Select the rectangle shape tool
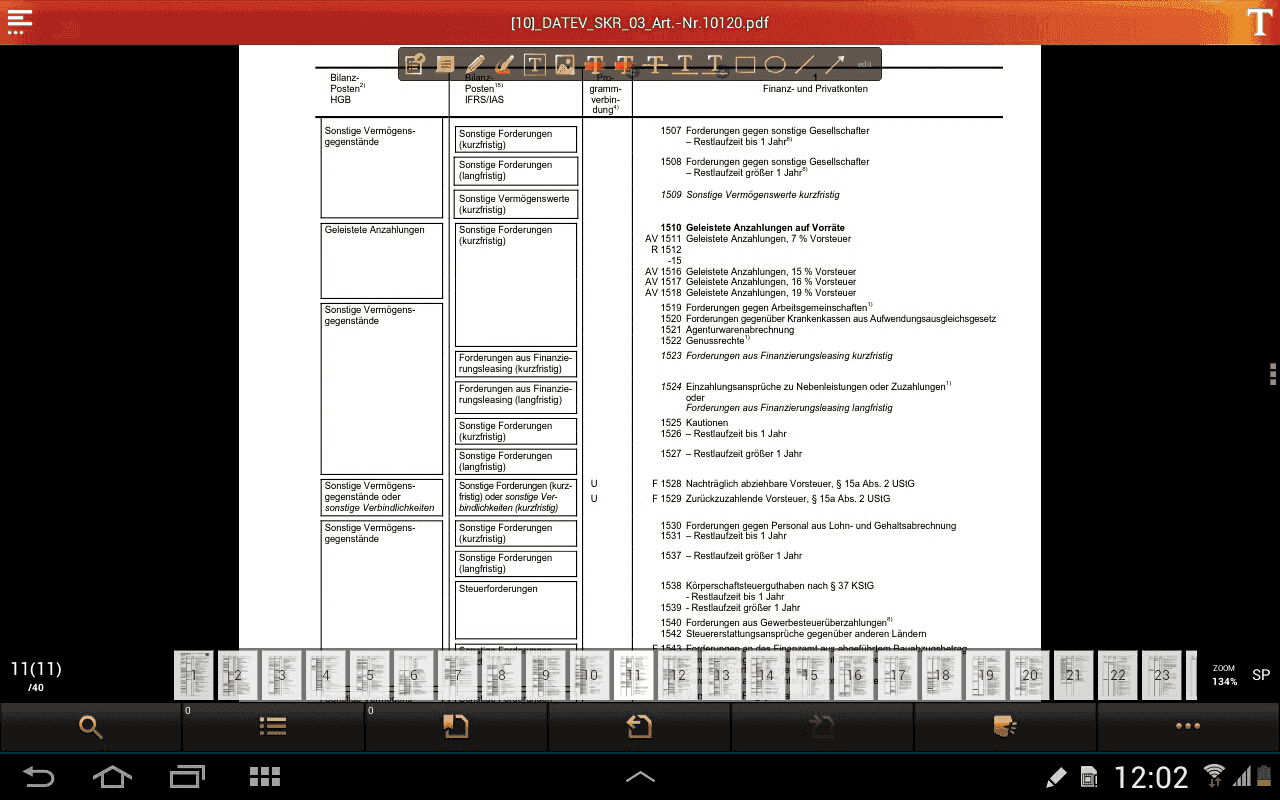This screenshot has height=800, width=1280. pyautogui.click(x=745, y=65)
